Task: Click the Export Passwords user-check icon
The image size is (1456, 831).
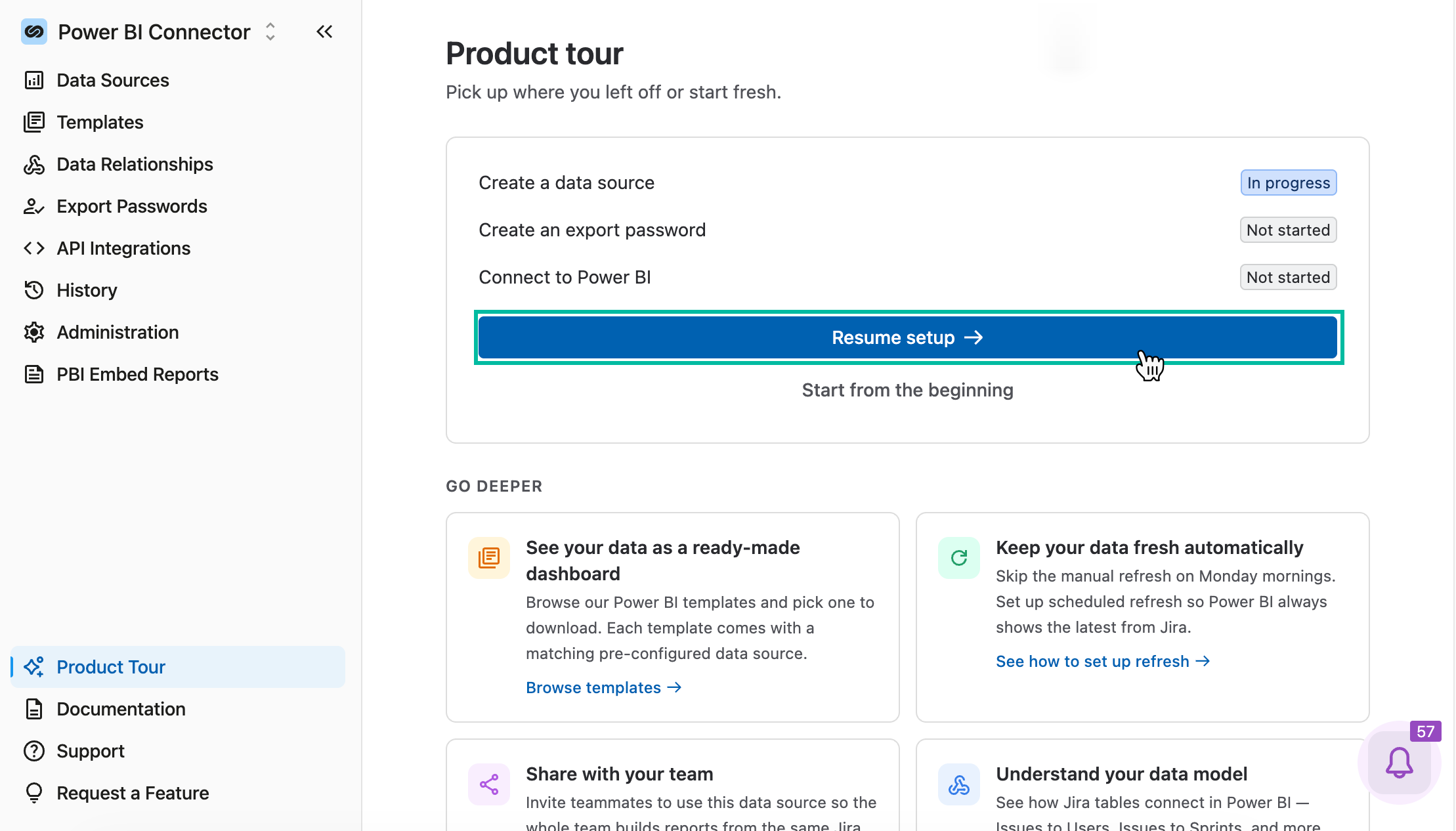Action: click(x=34, y=206)
